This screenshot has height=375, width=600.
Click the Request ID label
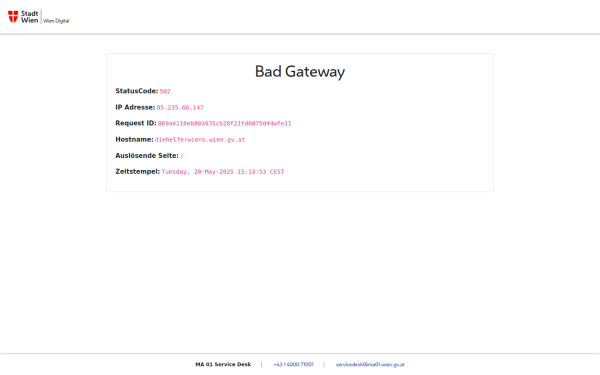[136, 123]
